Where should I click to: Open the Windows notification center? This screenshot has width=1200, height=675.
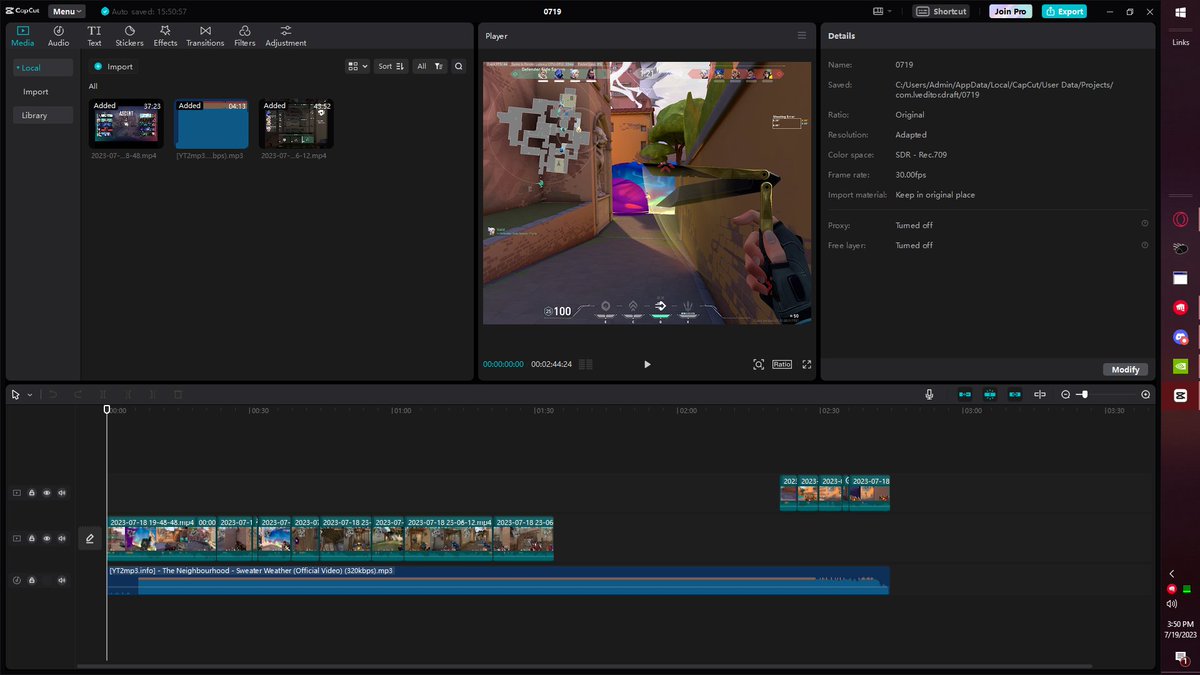[x=1180, y=657]
